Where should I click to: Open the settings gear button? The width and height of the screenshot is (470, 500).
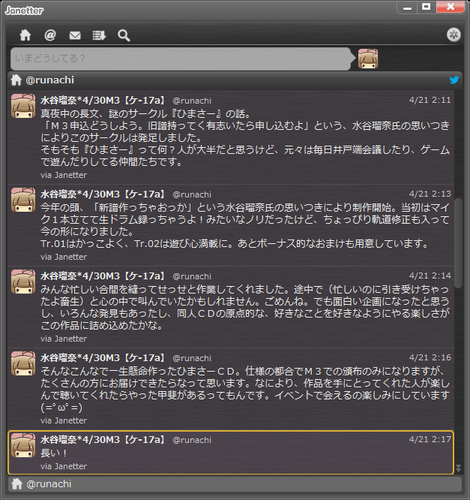point(454,35)
